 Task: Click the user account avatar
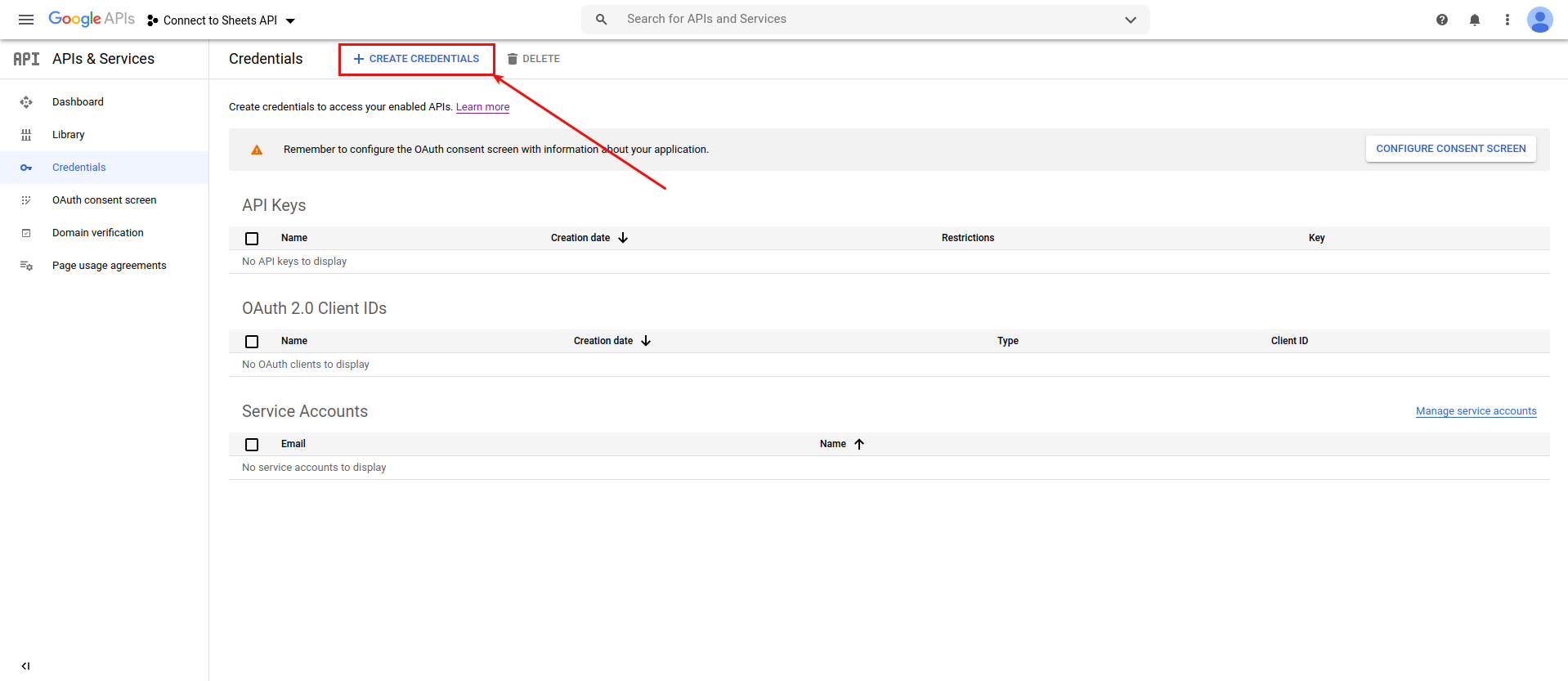pyautogui.click(x=1540, y=20)
